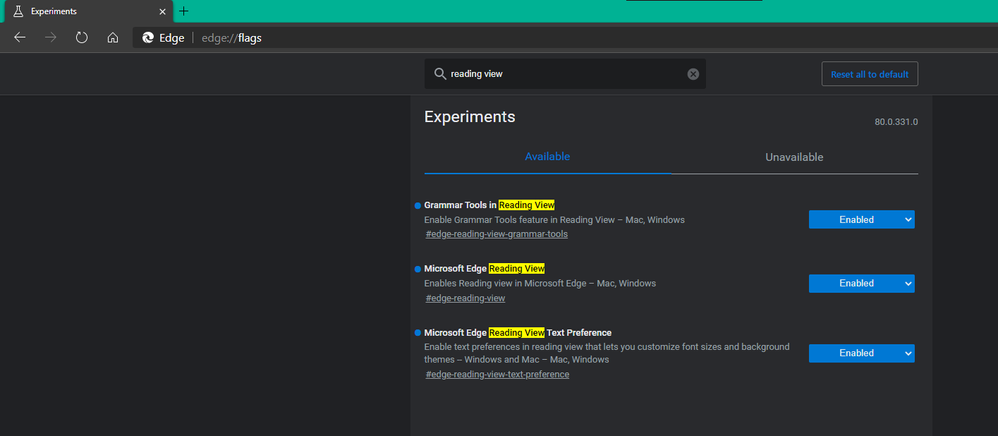Click the forward navigation arrow

pyautogui.click(x=50, y=38)
